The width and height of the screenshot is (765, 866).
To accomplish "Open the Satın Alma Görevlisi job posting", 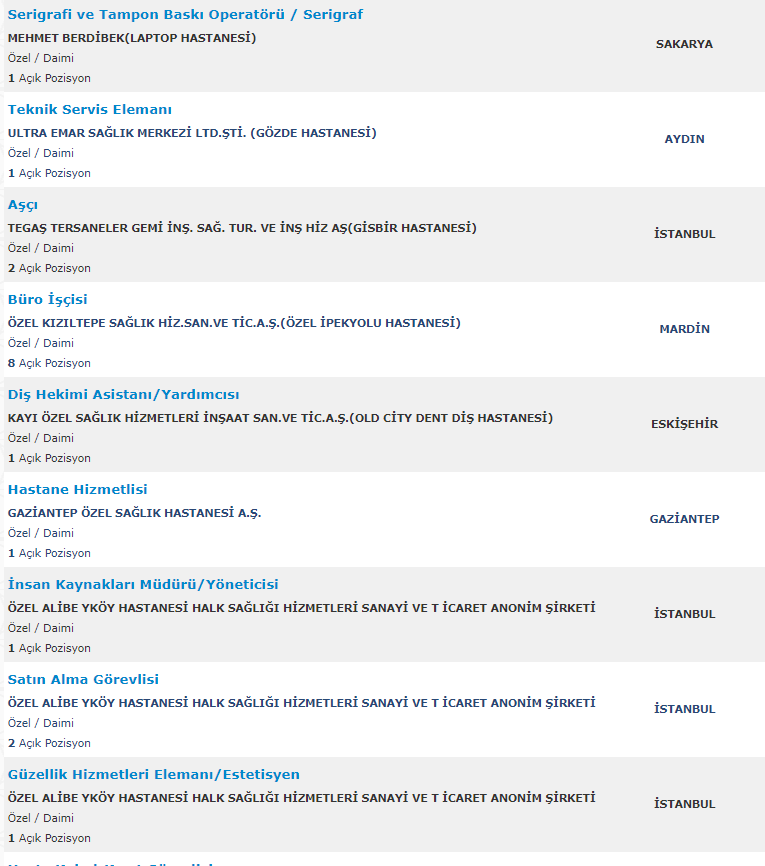I will tap(83, 680).
